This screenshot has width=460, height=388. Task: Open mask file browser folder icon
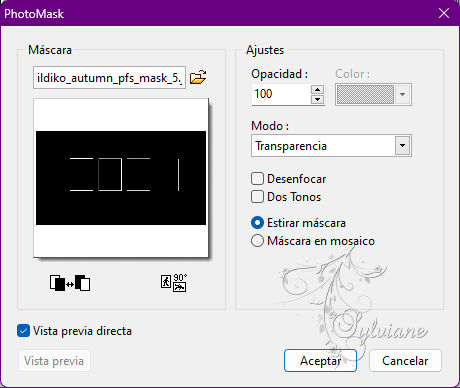(x=198, y=77)
